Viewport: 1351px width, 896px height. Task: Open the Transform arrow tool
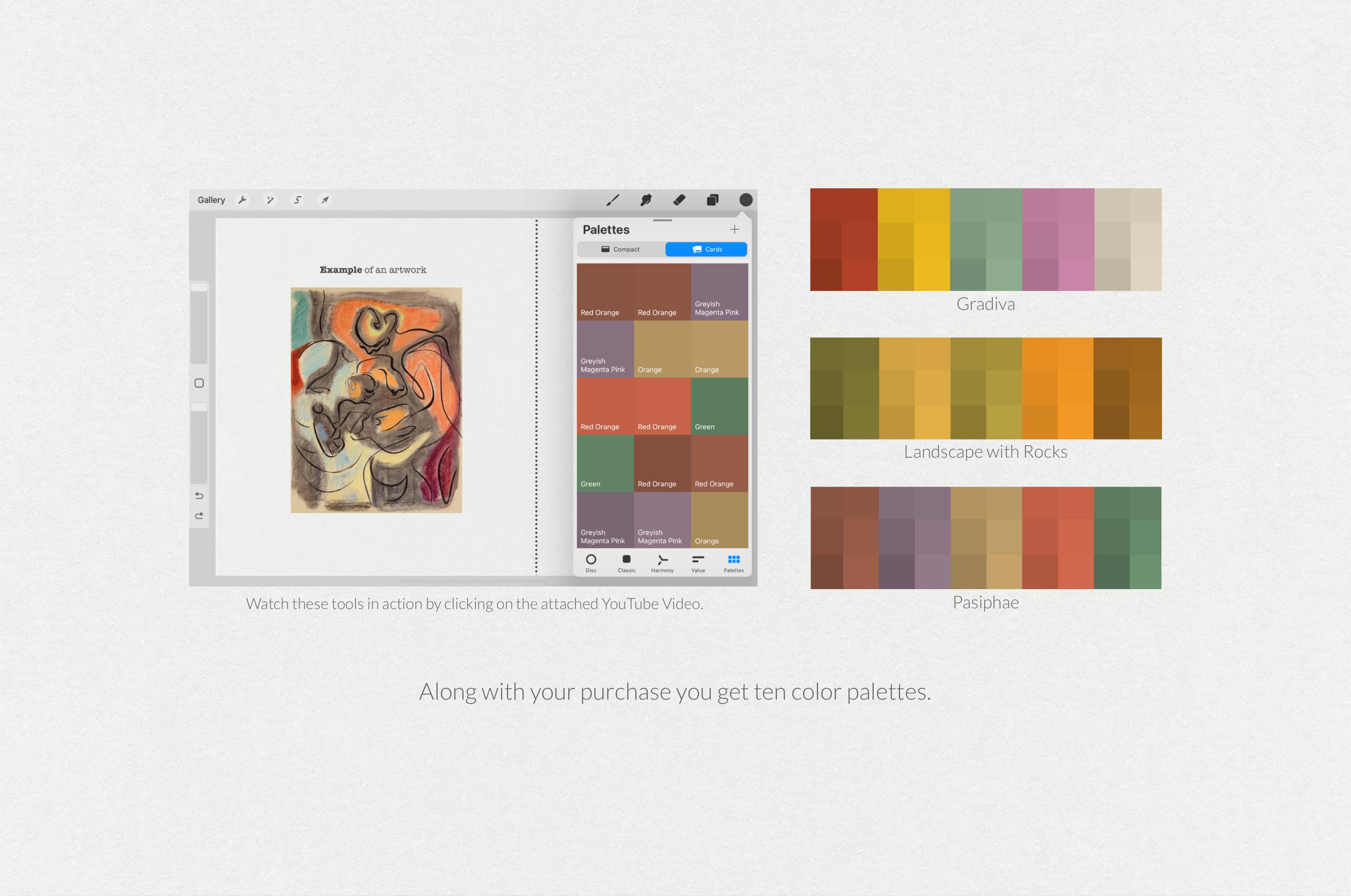coord(324,199)
